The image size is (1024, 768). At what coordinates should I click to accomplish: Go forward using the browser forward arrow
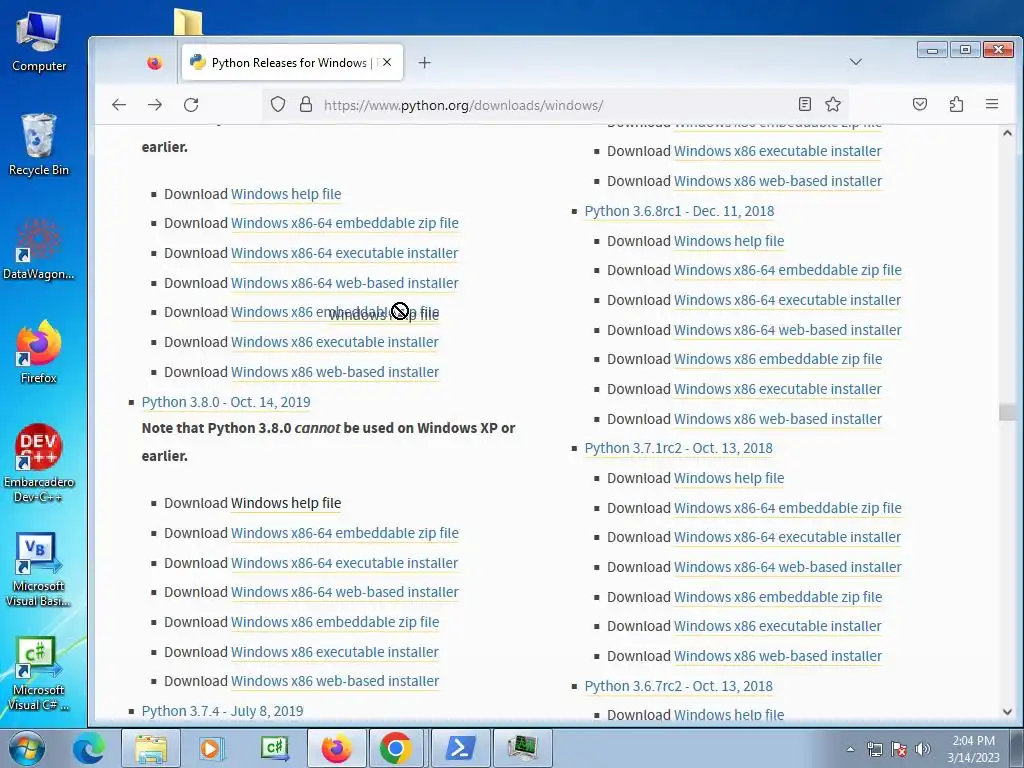tap(155, 104)
